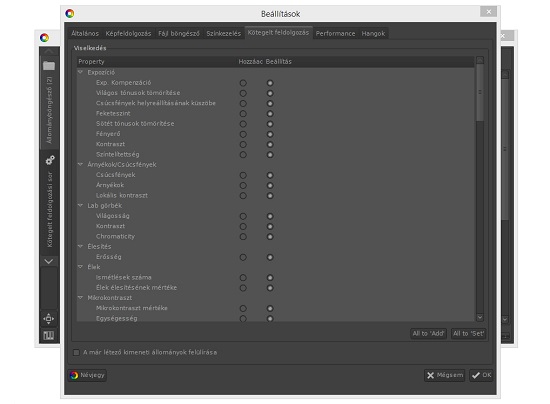Click the batch queue gears icon
Screen dimensions: 550x404
tap(50, 160)
